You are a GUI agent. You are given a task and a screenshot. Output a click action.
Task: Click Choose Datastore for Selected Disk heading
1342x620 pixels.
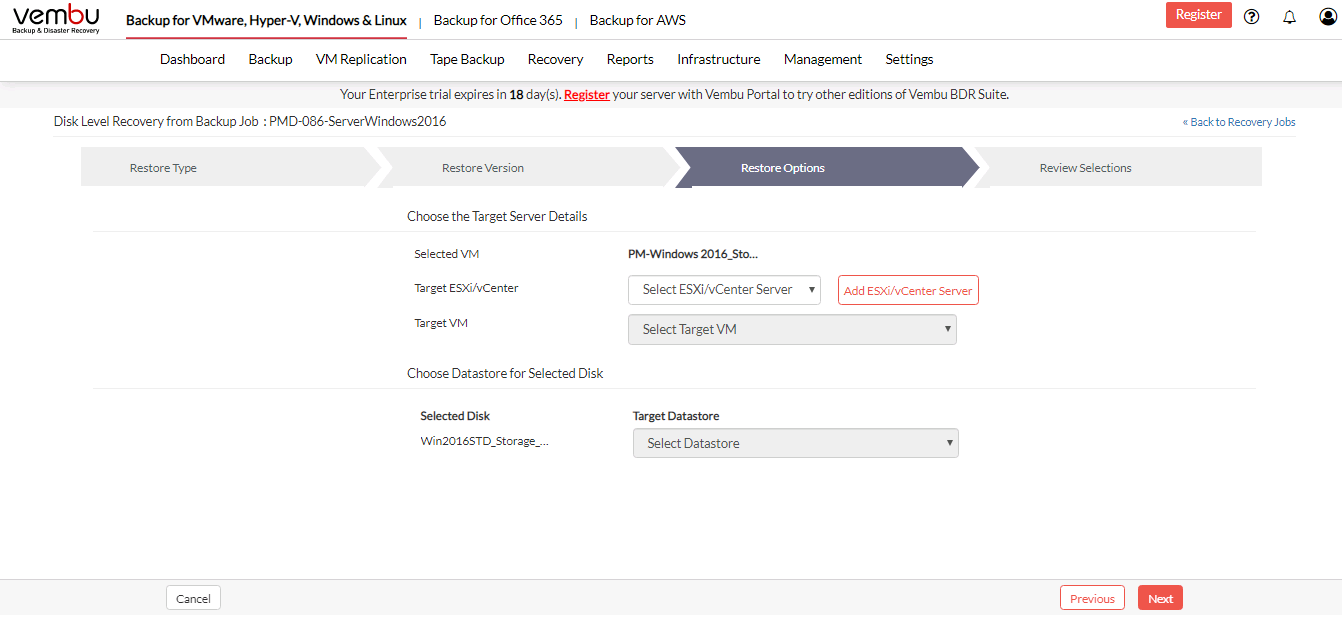505,373
